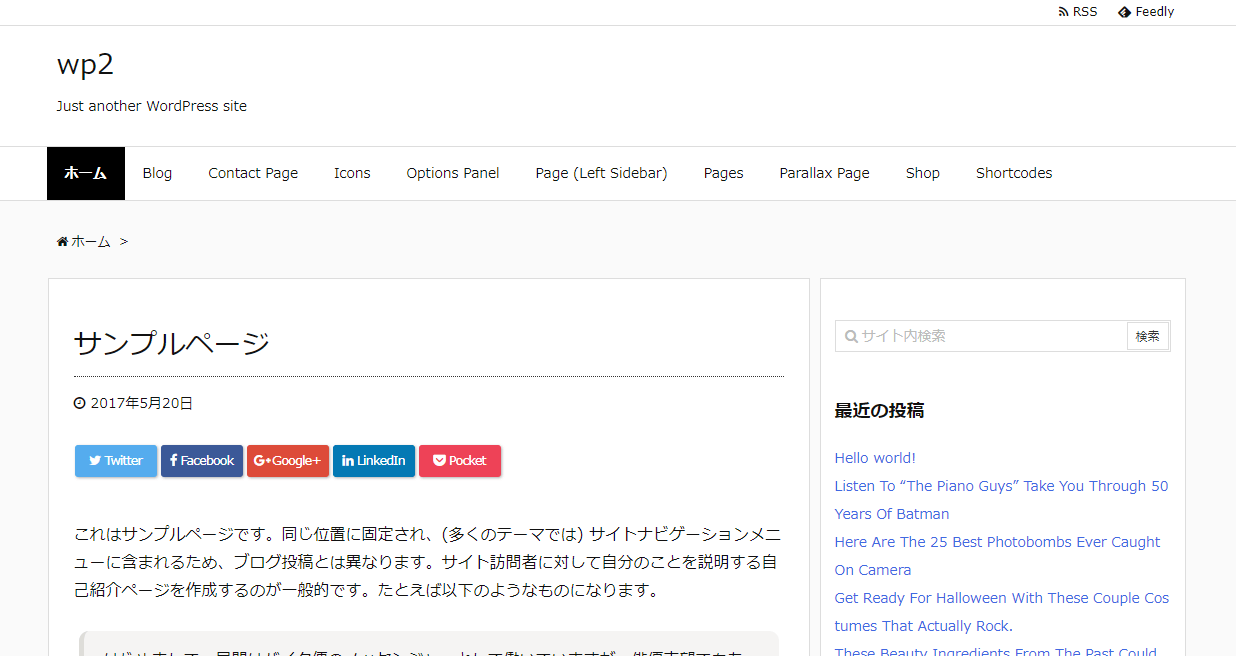Open the 25 Best Photobombs post

click(x=997, y=542)
